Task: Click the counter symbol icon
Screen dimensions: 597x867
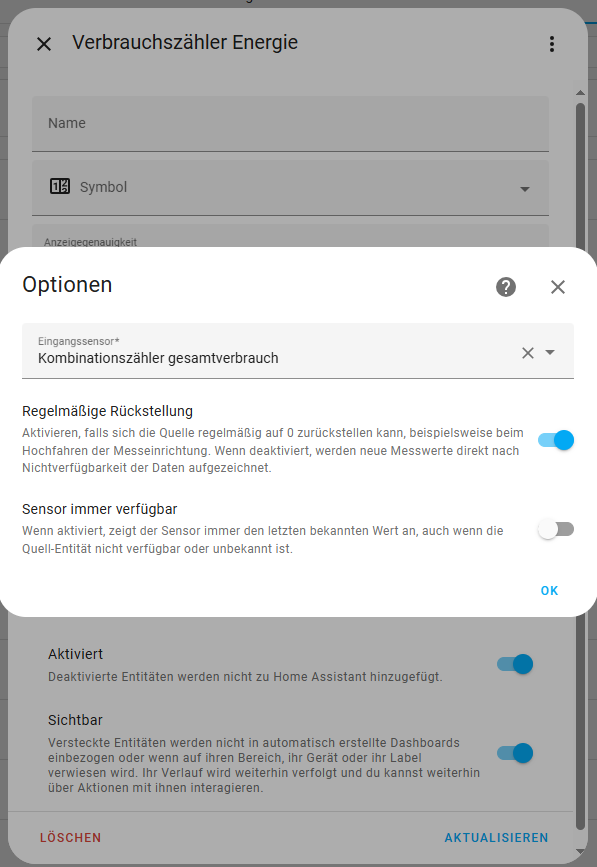Action: 60,186
